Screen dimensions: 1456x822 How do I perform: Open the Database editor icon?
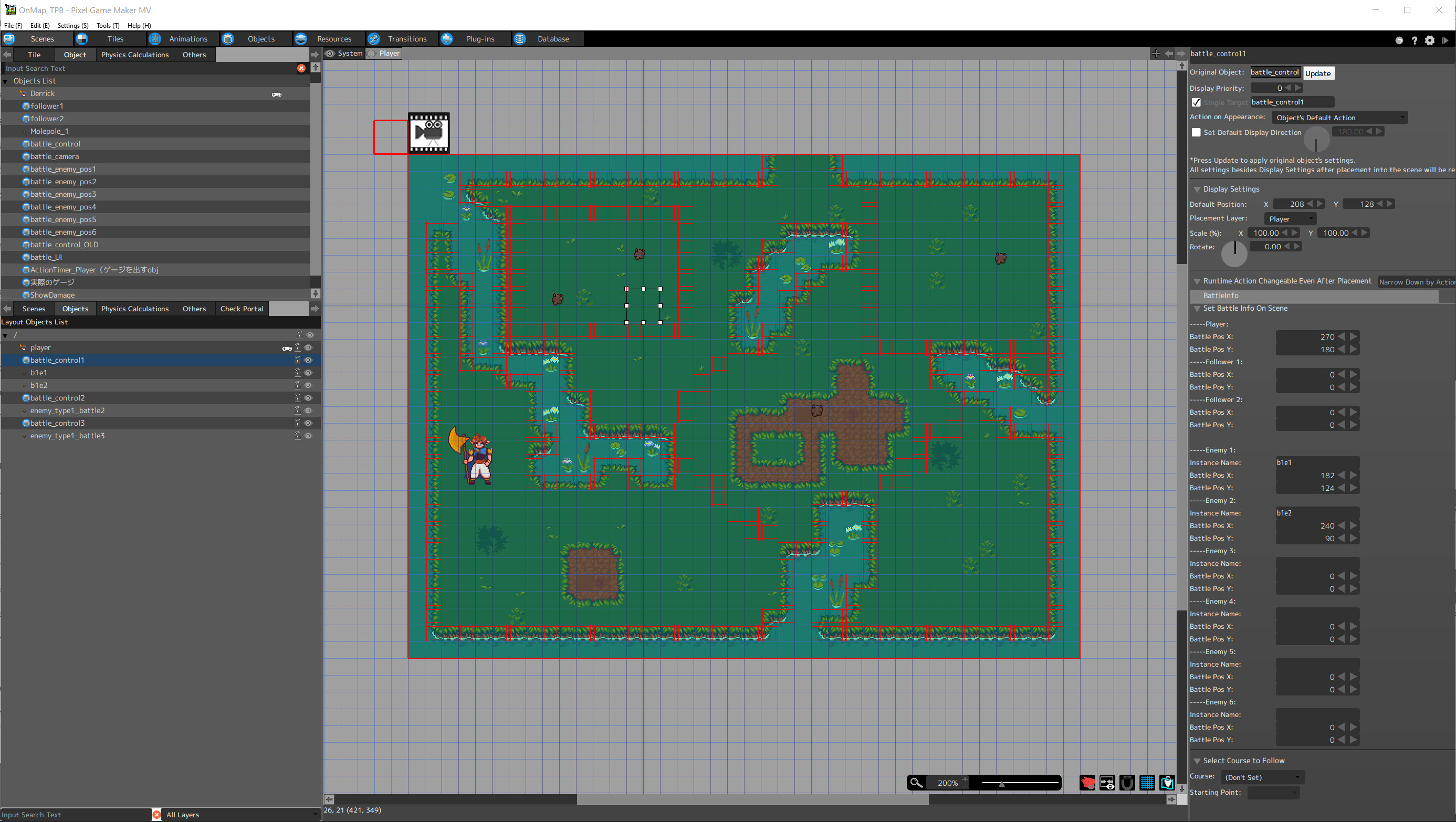tap(519, 39)
